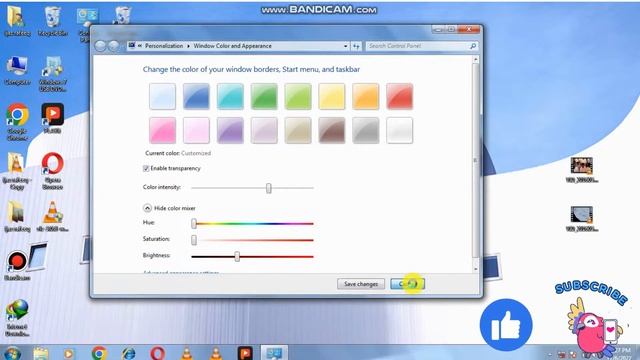Uncheck Enable transparency

(146, 169)
